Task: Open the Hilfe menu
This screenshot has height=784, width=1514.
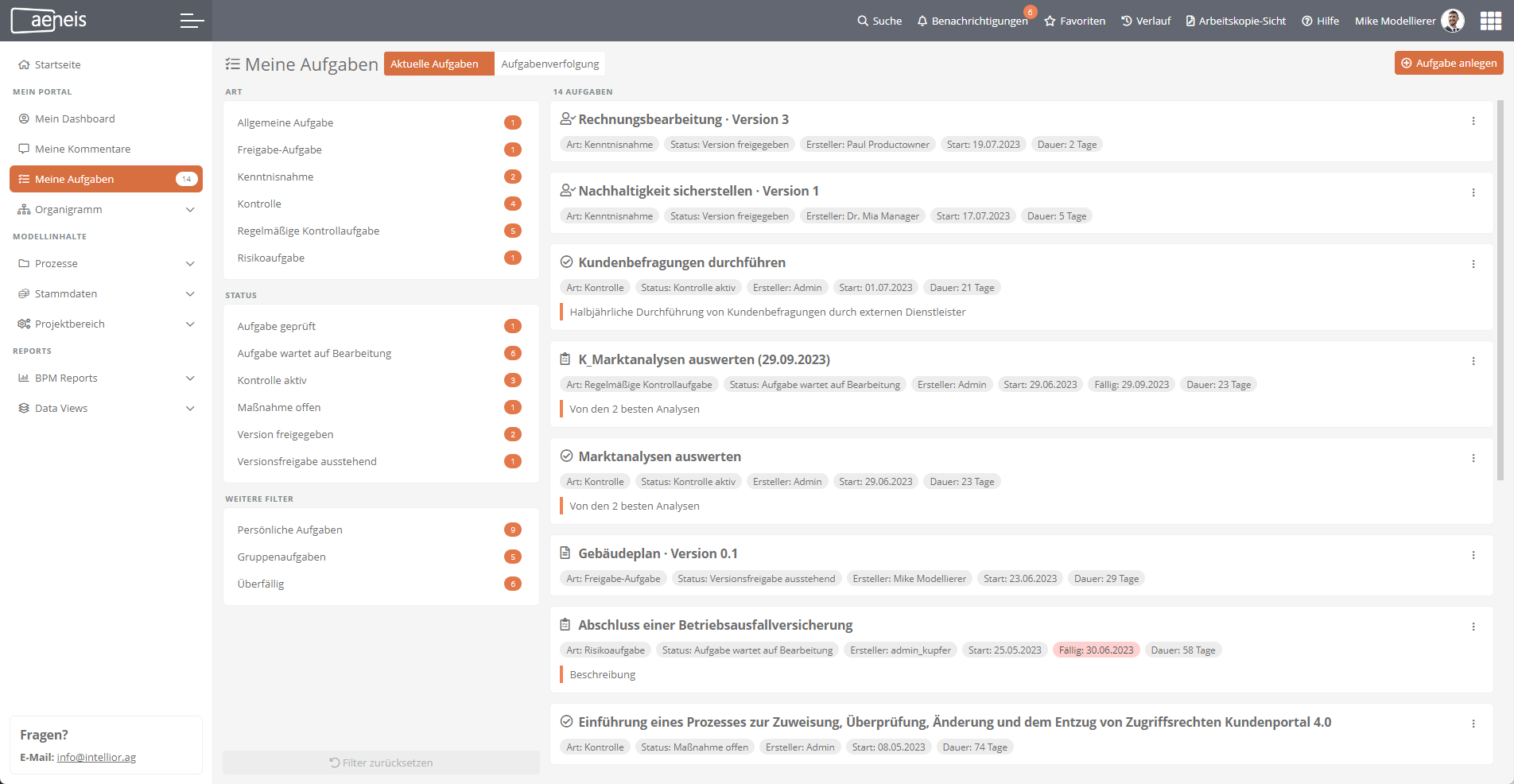Action: click(1320, 21)
